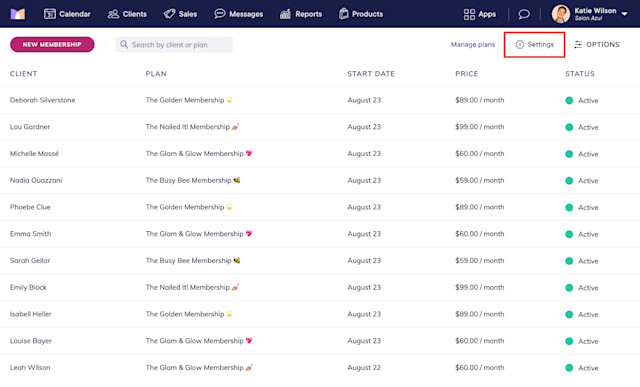Screen dimensions: 640x387
Task: Select client Sarah Gellar
Action: click(x=30, y=260)
